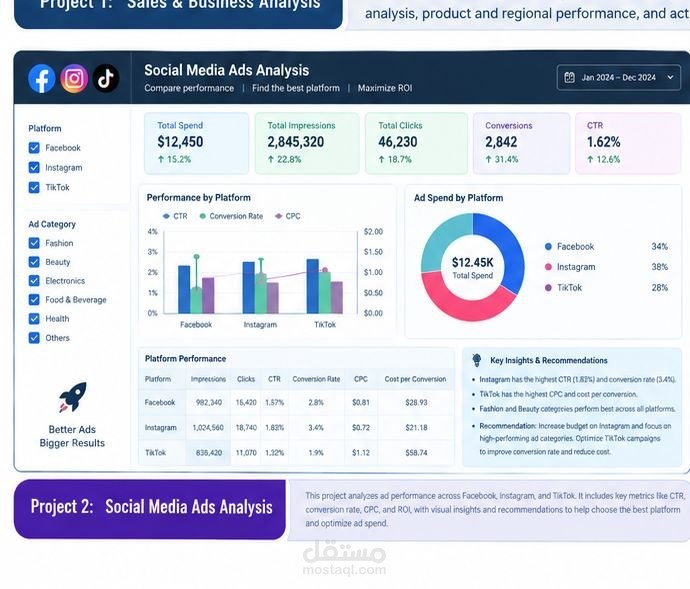Click the Conversions 2,842 card
The width and height of the screenshot is (690, 589).
[521, 143]
